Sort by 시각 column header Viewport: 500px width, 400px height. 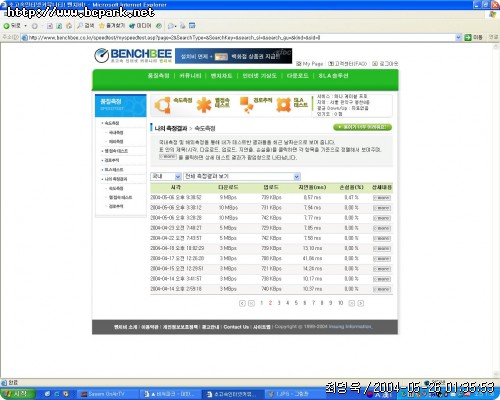point(176,187)
